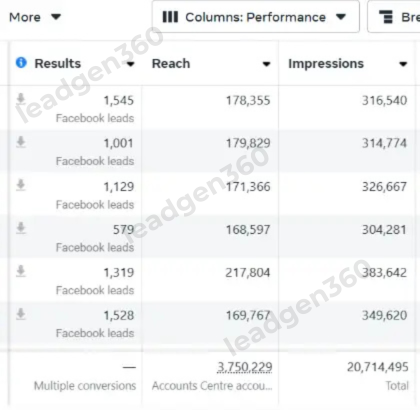Select the 20,714,495 total impressions cell
The height and width of the screenshot is (410, 420).
point(347,376)
